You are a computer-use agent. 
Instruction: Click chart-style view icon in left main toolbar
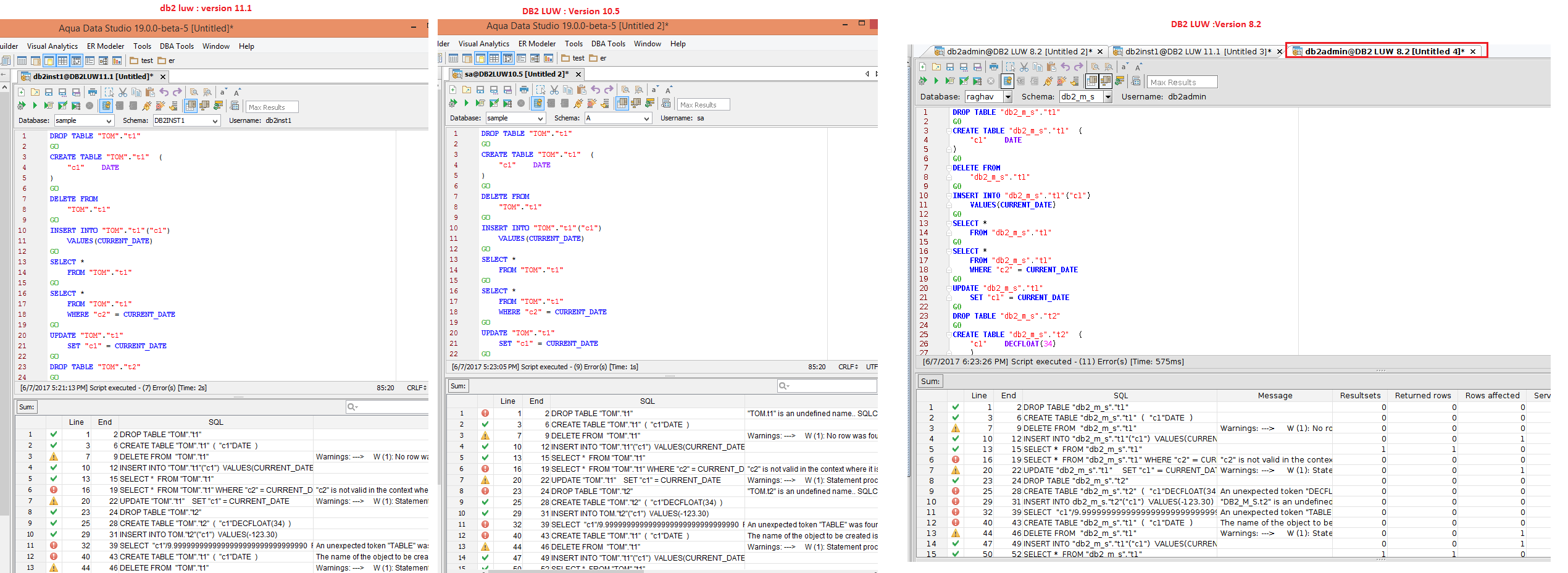click(x=117, y=61)
